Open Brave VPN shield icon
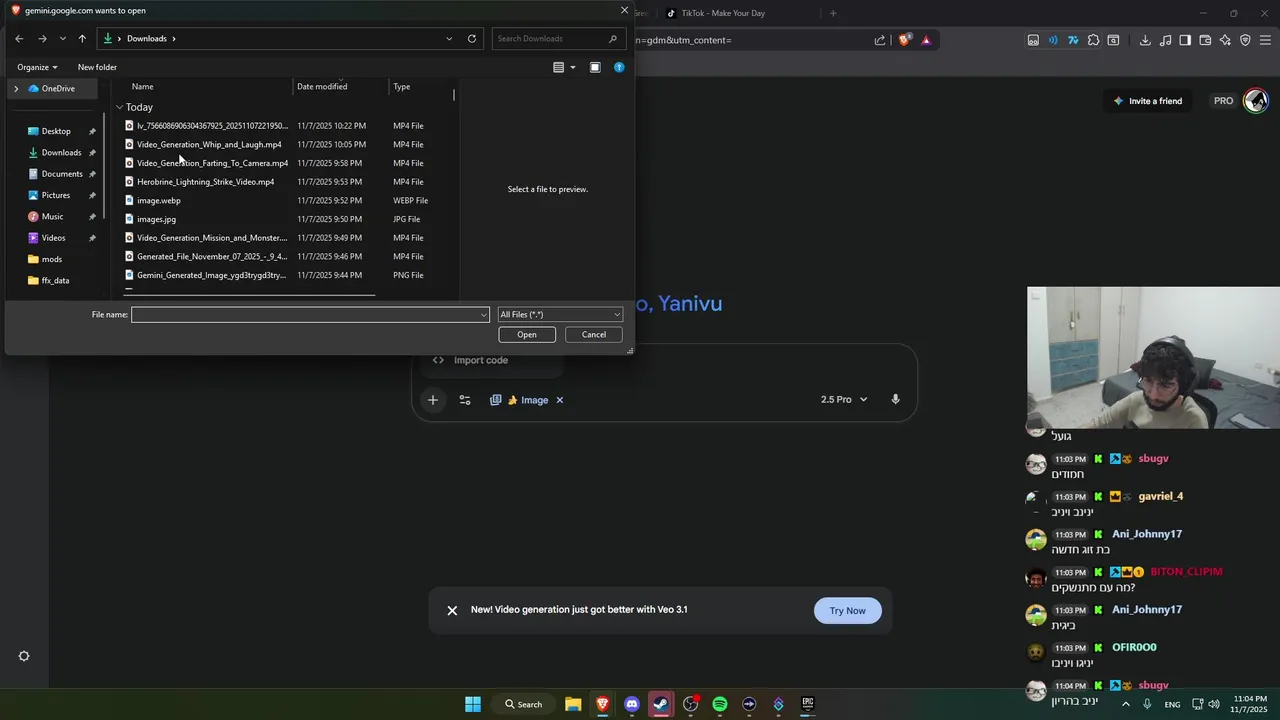Image resolution: width=1280 pixels, height=720 pixels. pos(1245,40)
